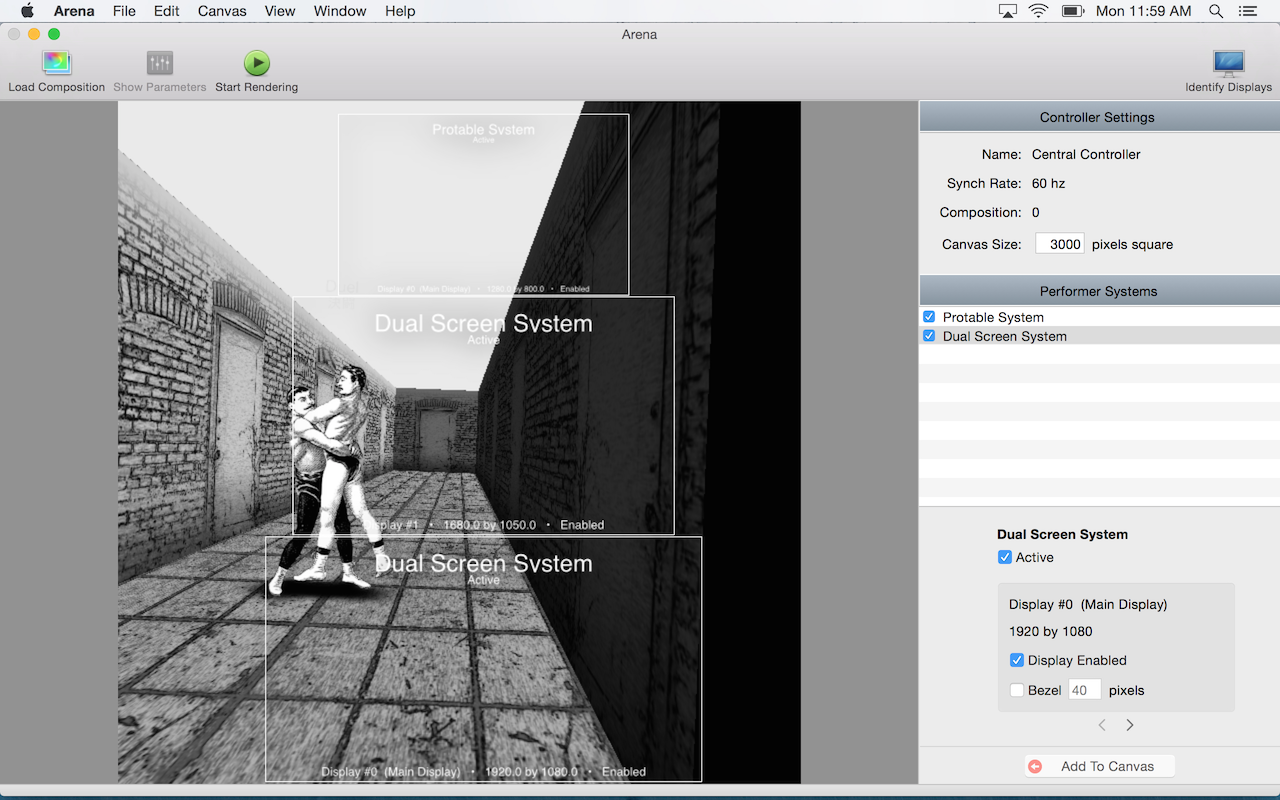Click the AirPlay display icon
This screenshot has height=800, width=1280.
[1007, 11]
